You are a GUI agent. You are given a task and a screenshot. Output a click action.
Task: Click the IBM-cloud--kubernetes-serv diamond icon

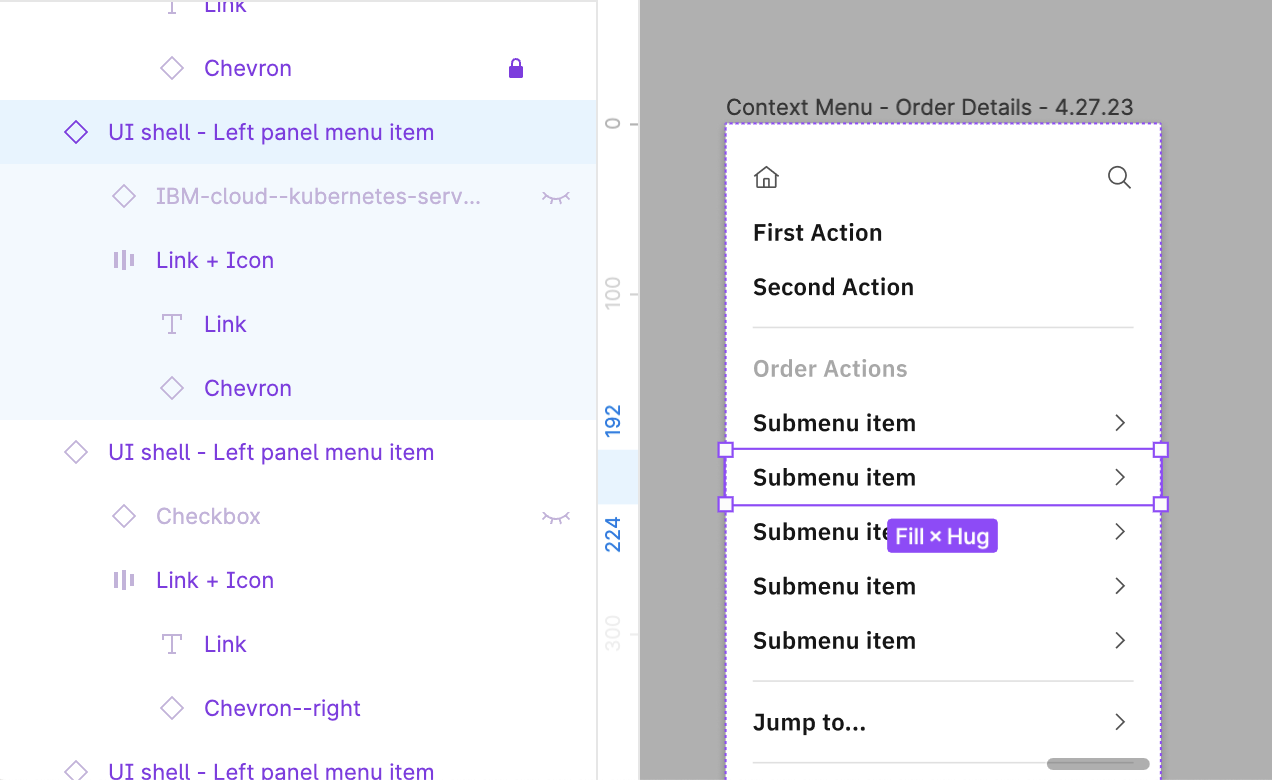point(123,196)
